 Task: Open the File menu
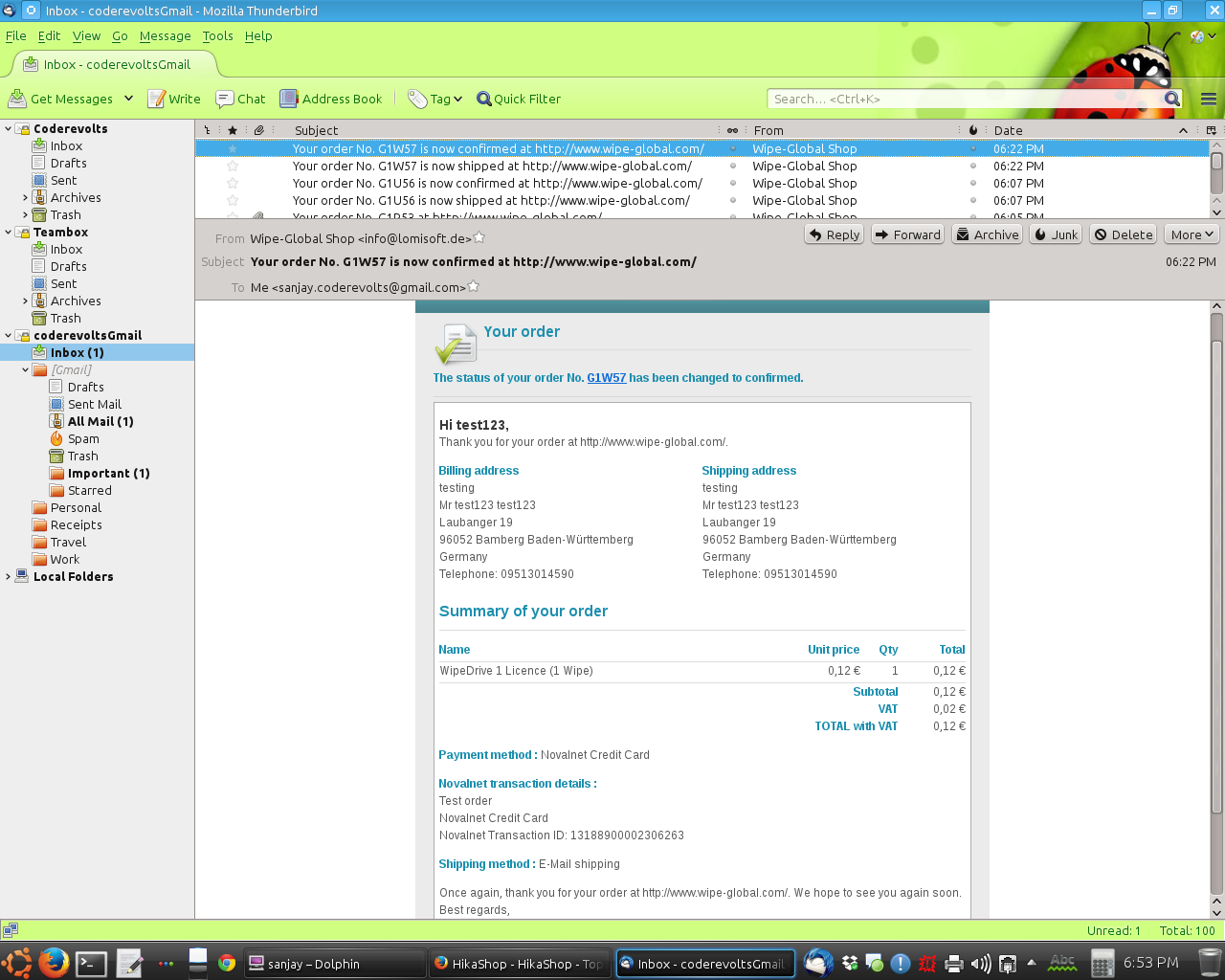click(16, 36)
